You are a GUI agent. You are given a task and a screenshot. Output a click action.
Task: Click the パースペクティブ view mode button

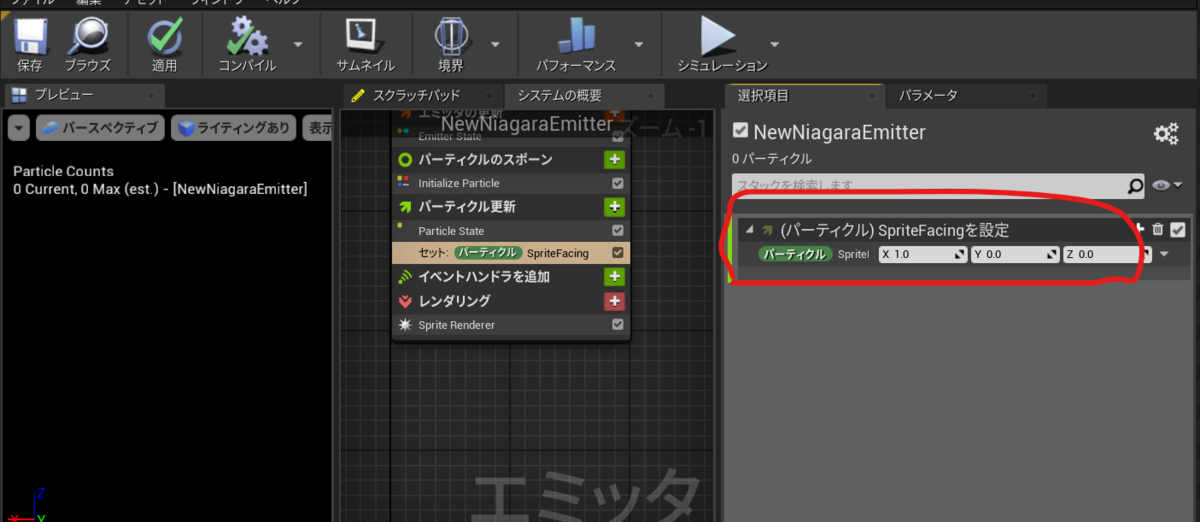(100, 128)
